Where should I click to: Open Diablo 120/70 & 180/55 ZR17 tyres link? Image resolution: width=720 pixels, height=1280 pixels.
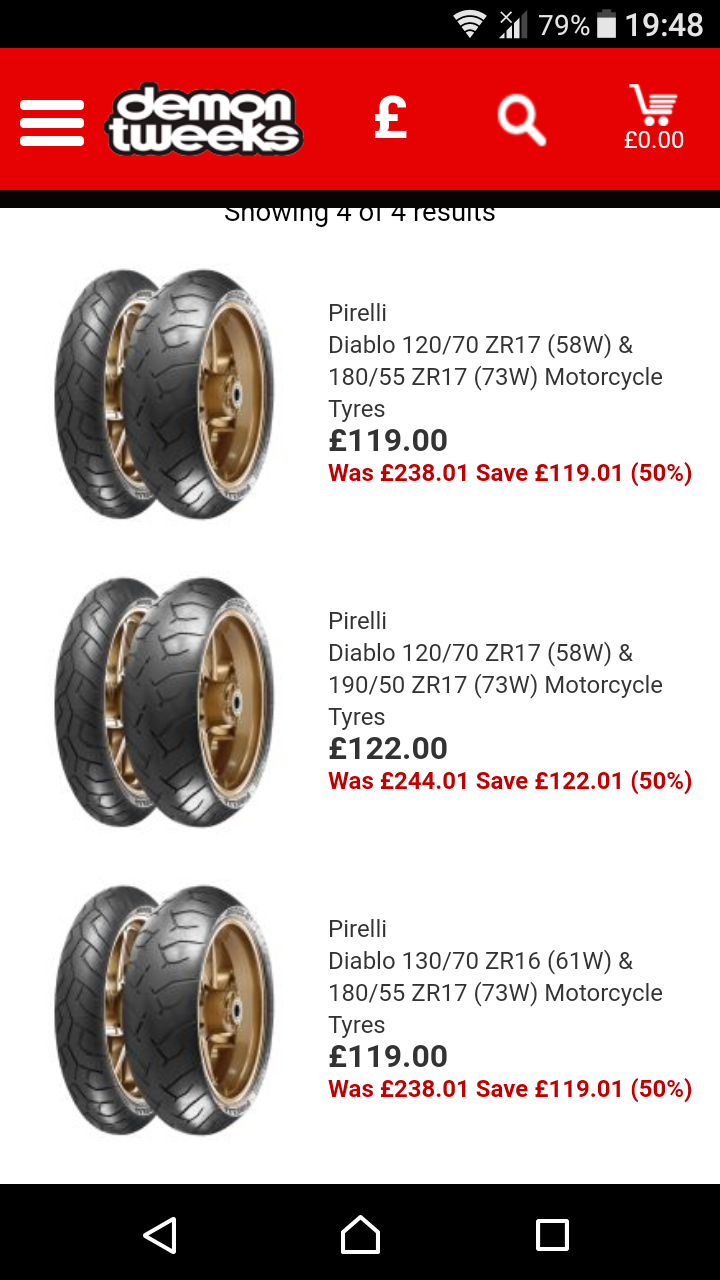(x=496, y=361)
